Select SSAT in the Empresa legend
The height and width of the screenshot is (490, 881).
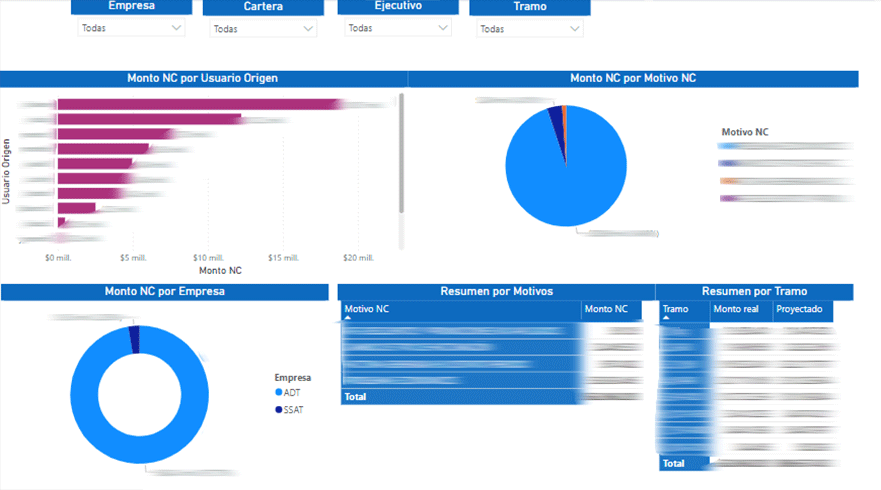click(289, 410)
